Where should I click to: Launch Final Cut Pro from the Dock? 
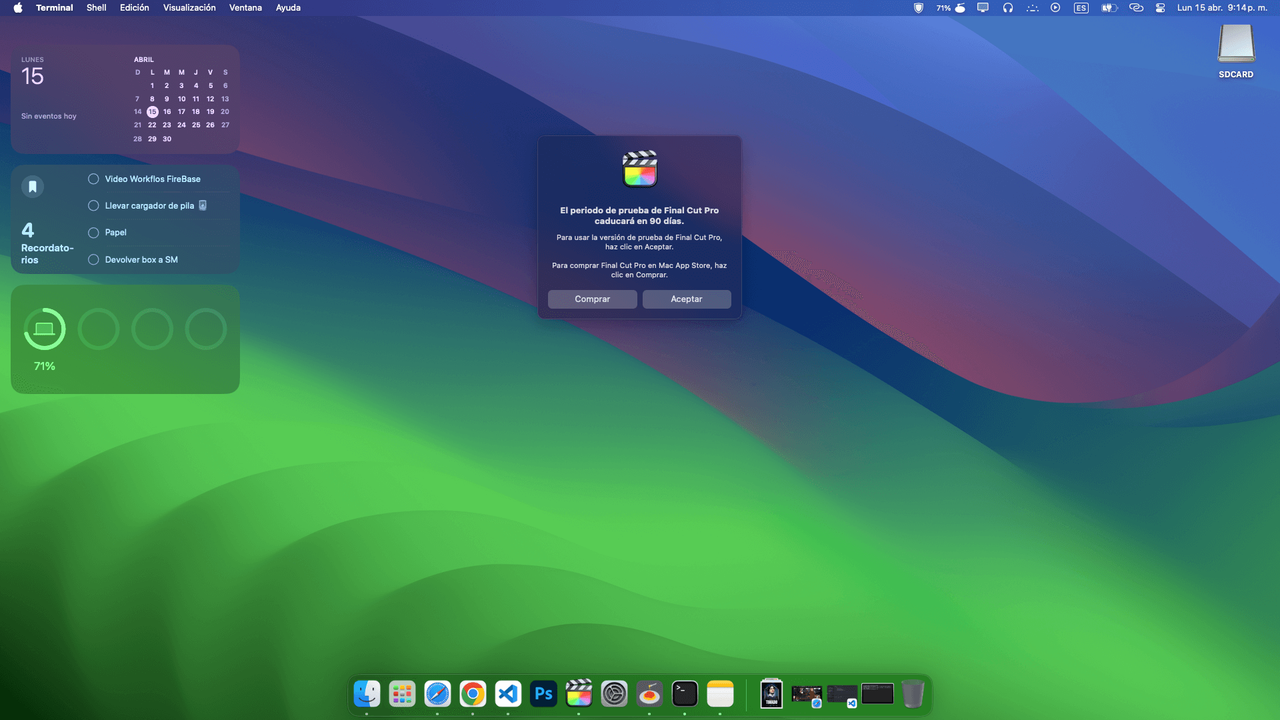(578, 693)
